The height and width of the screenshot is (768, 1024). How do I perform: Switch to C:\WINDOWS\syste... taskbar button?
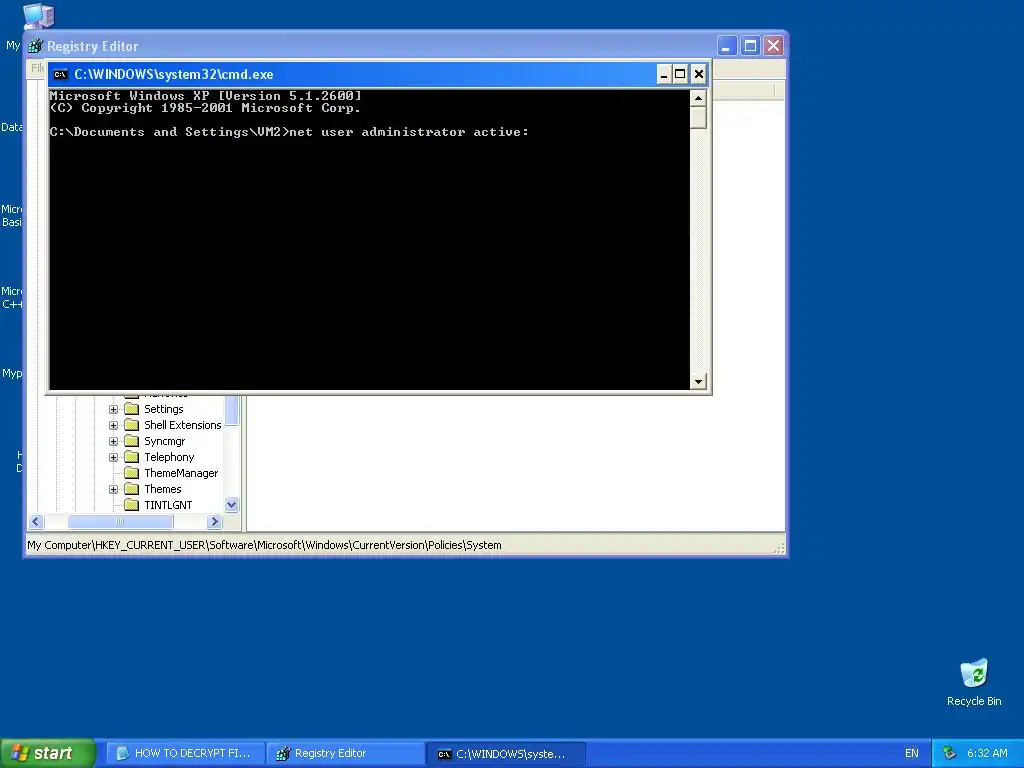click(506, 754)
